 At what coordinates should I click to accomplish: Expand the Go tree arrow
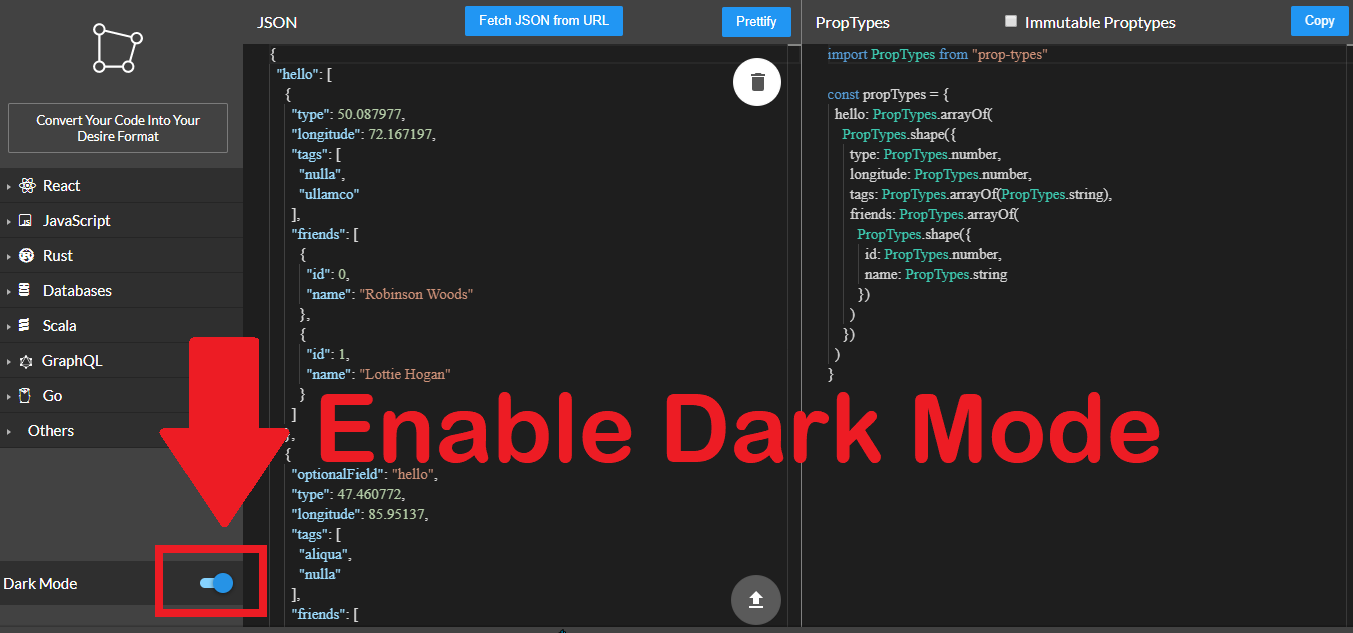[8, 397]
